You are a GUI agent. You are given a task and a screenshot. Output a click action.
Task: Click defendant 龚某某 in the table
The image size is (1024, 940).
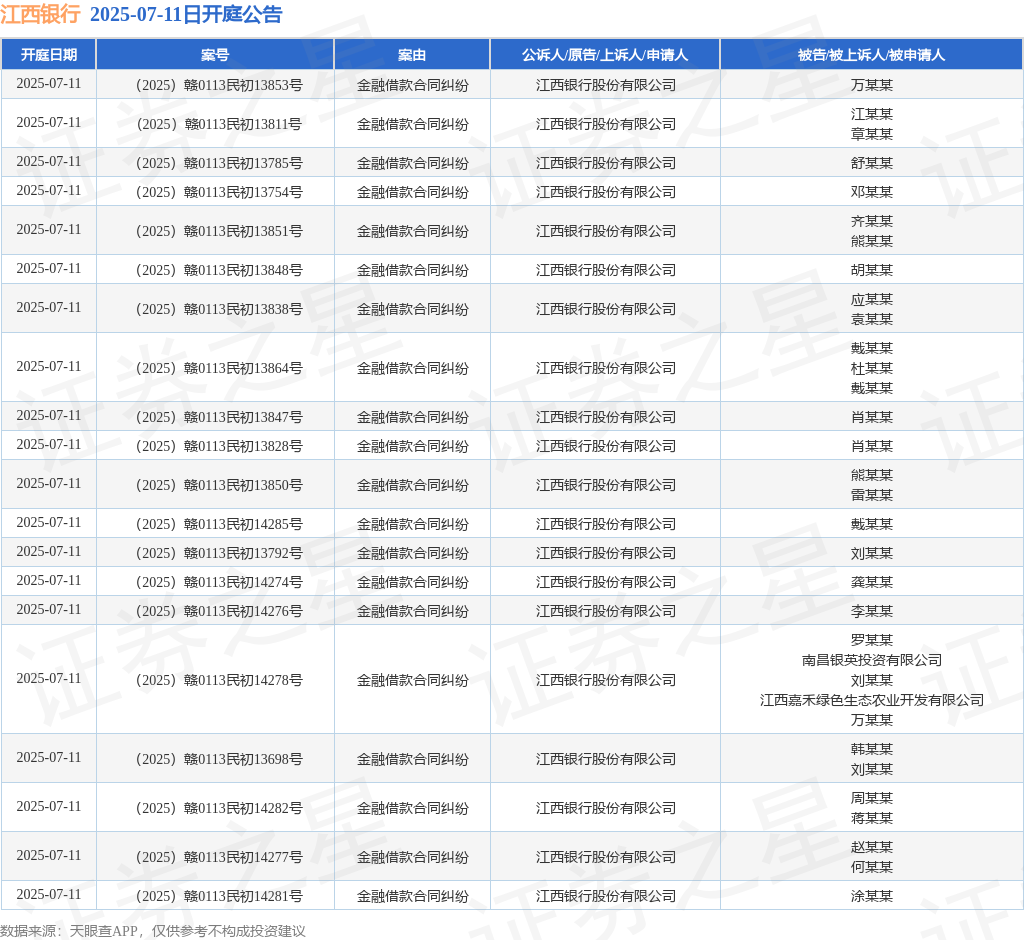(x=871, y=582)
